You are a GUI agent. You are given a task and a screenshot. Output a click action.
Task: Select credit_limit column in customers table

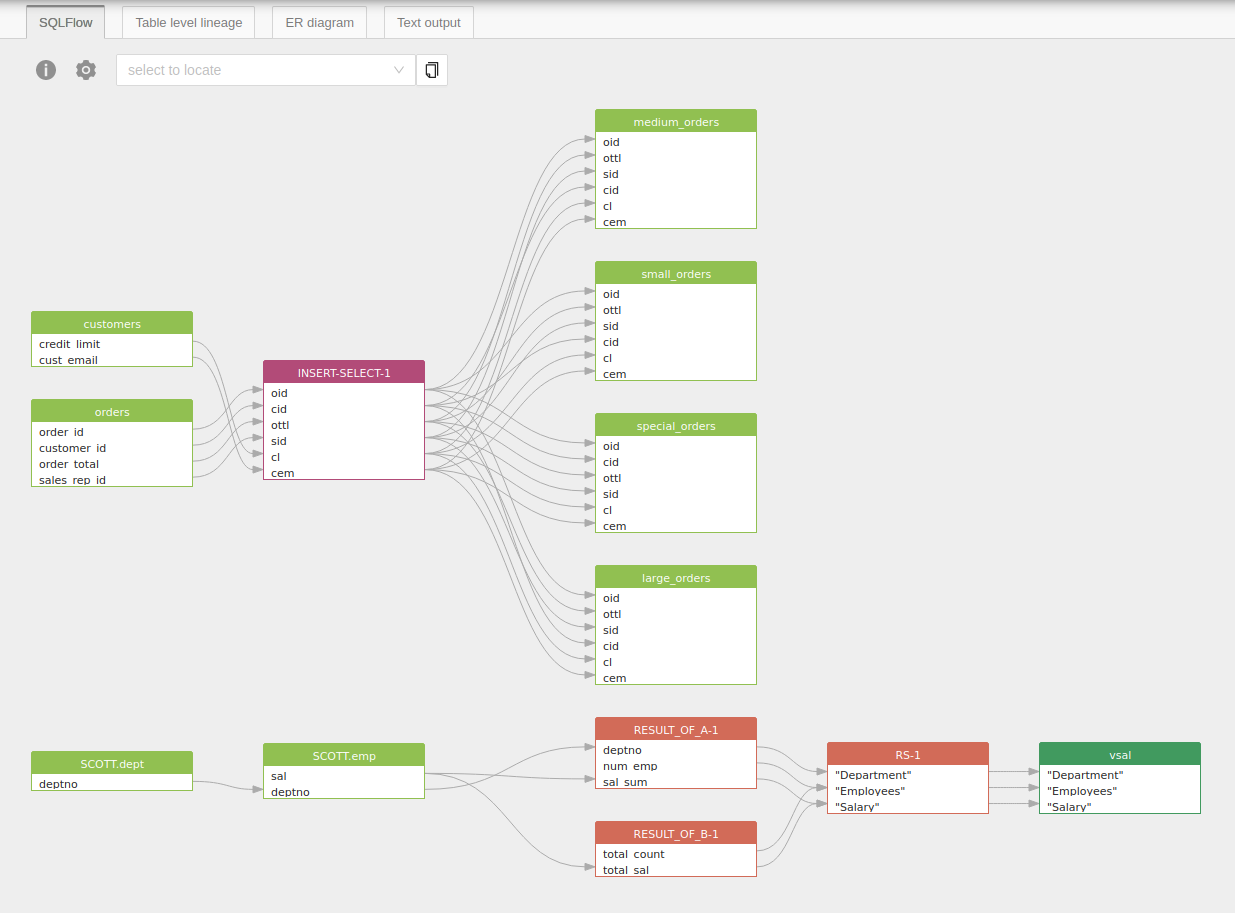click(70, 344)
